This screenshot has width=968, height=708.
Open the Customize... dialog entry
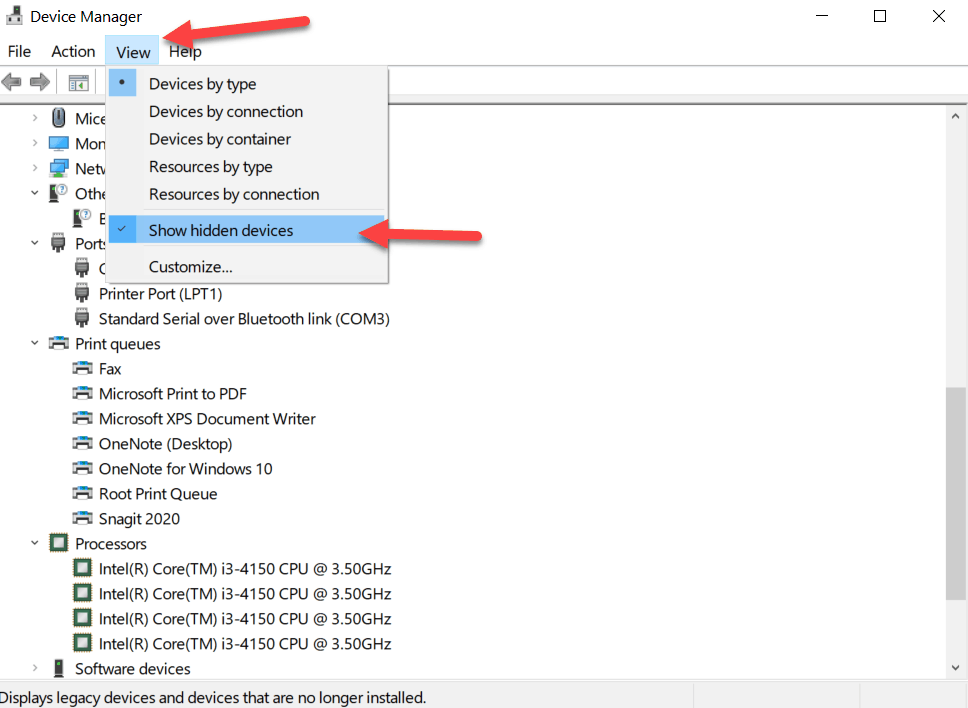click(x=190, y=267)
